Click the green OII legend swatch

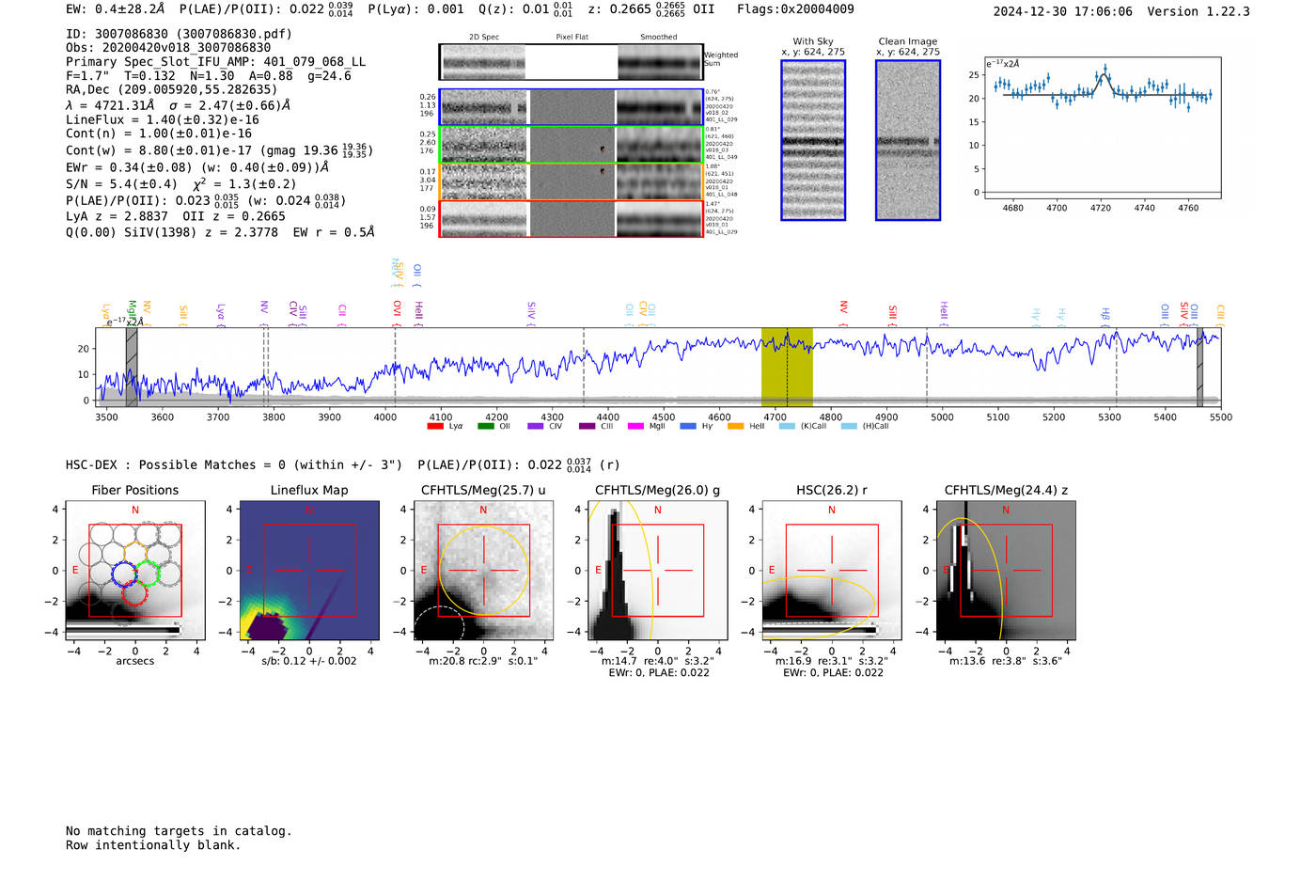pyautogui.click(x=485, y=426)
